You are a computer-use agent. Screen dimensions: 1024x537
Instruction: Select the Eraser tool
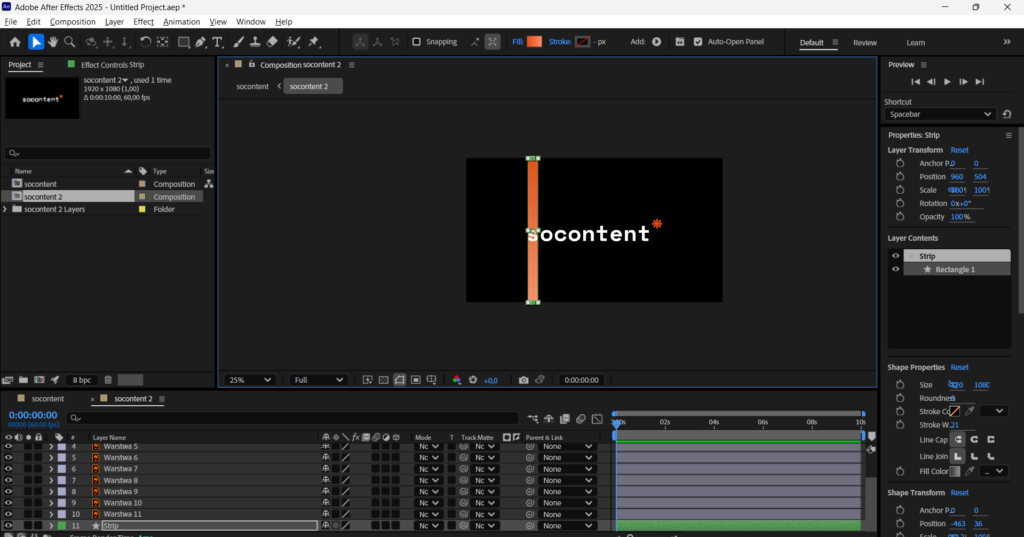(x=272, y=42)
